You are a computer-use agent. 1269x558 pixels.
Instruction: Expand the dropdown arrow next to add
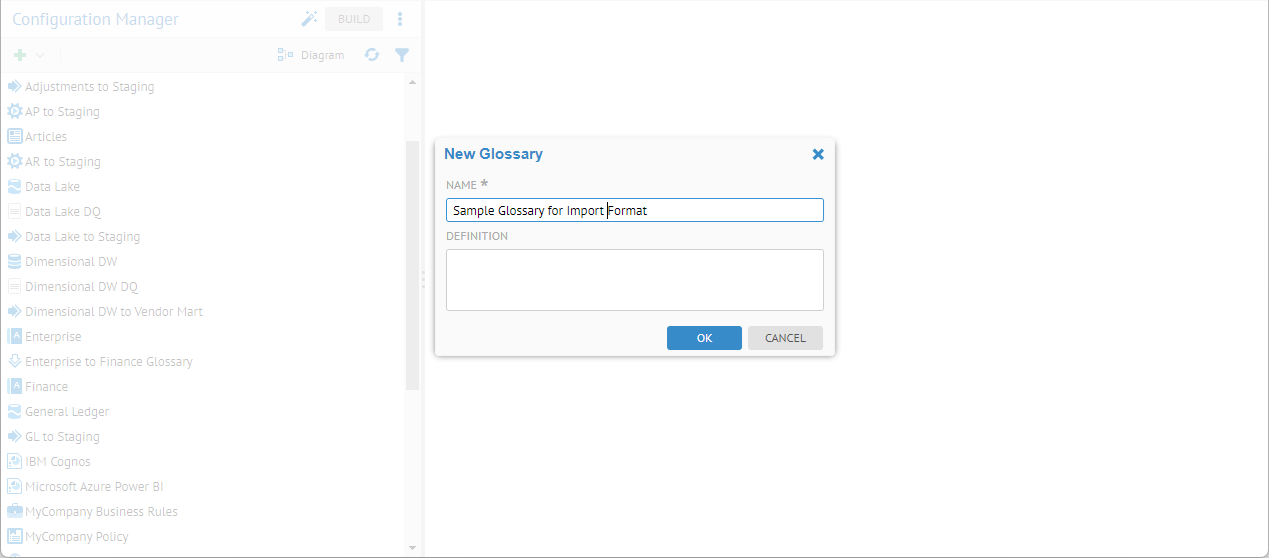(x=40, y=56)
